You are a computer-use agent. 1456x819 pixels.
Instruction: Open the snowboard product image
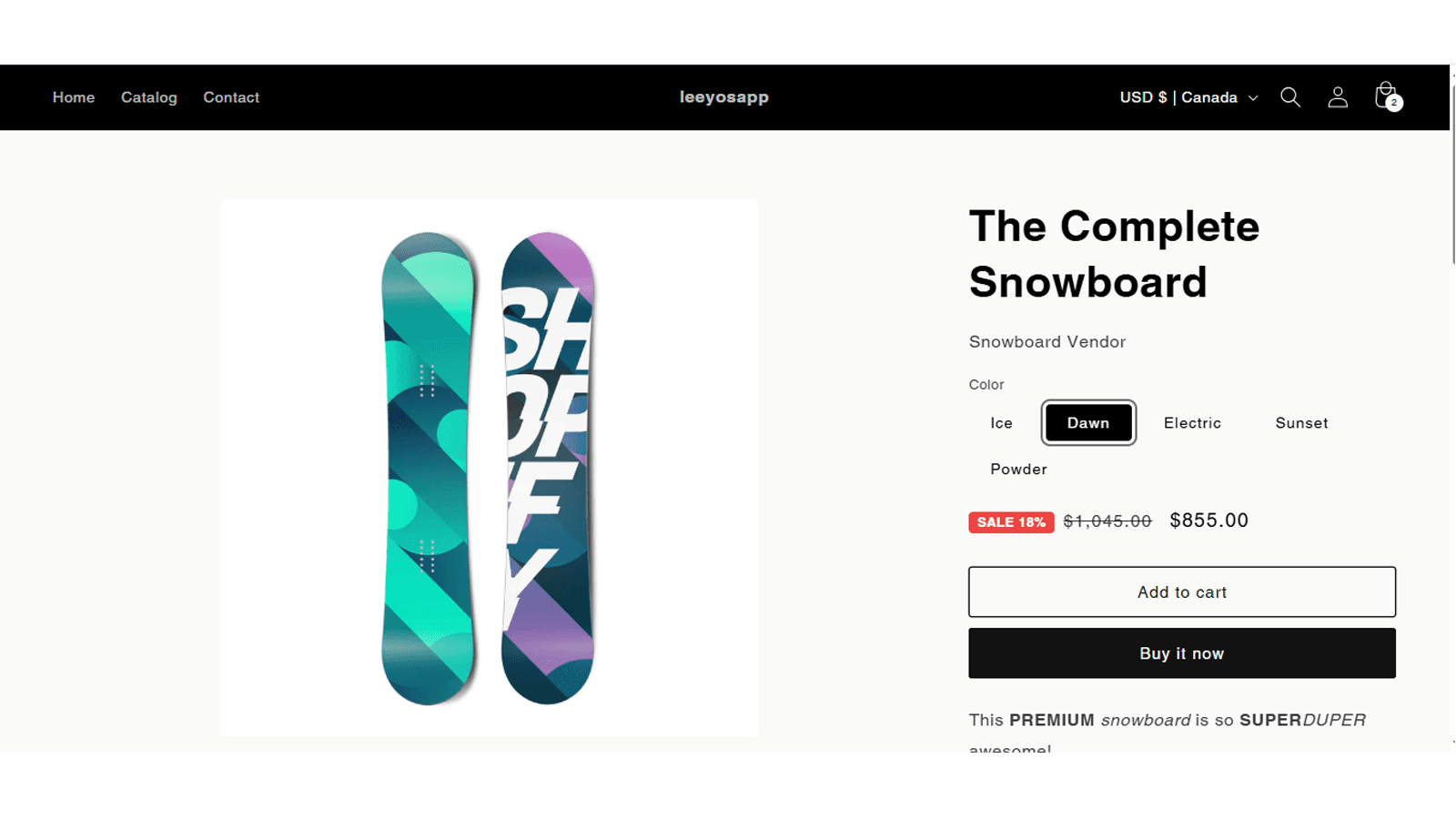(490, 468)
